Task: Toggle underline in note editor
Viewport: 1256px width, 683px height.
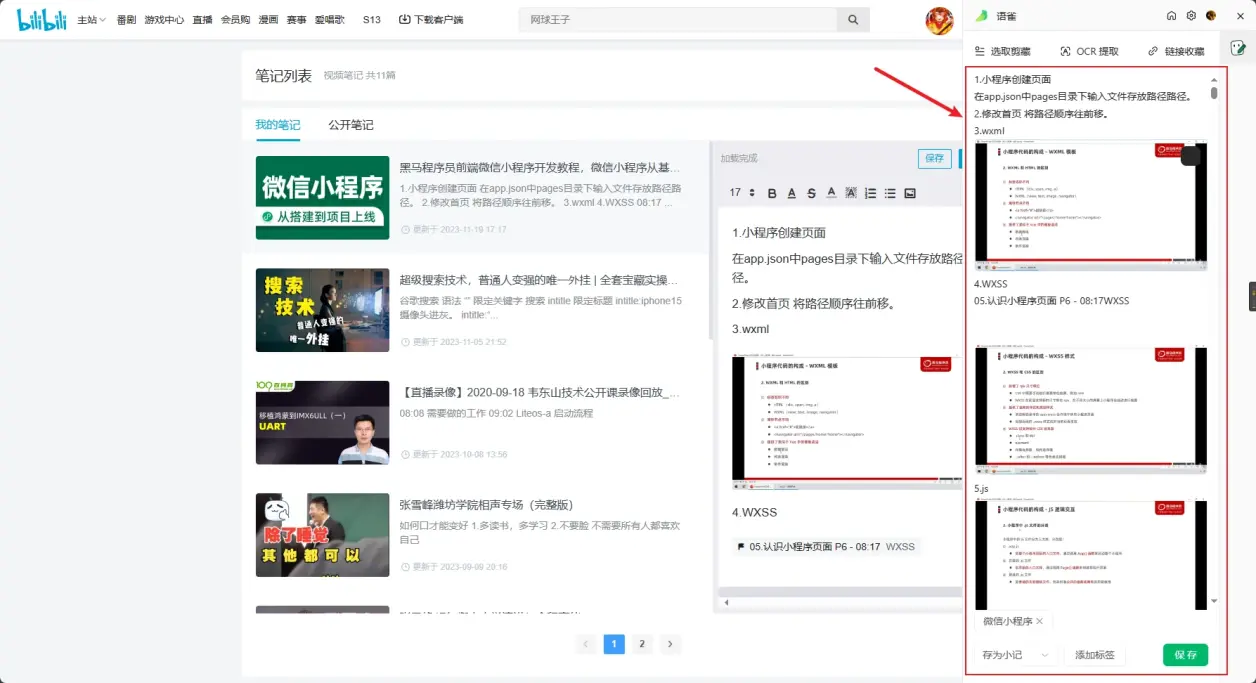Action: [x=791, y=193]
